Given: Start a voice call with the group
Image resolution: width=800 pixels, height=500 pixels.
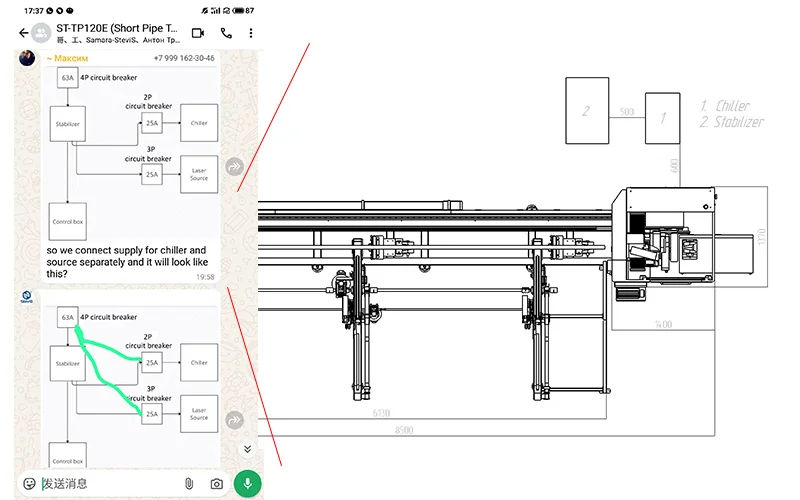Looking at the screenshot, I should coord(226,33).
